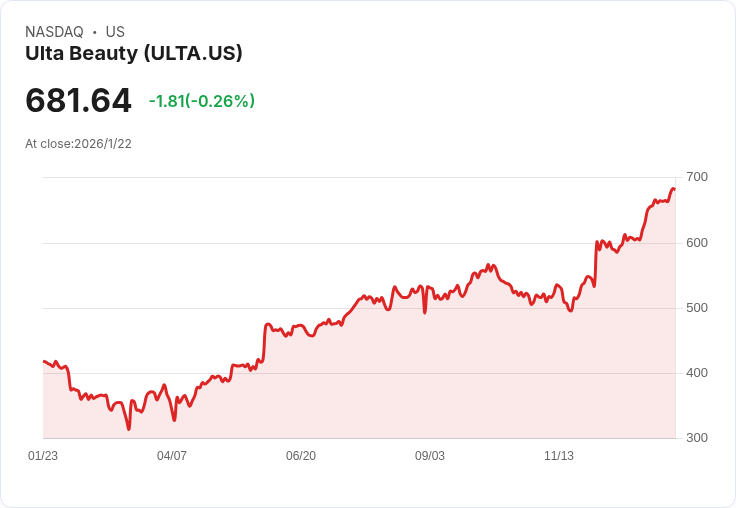The width and height of the screenshot is (736, 508).
Task: Click the sharp price jump after 11/13
Action: (x=596, y=264)
